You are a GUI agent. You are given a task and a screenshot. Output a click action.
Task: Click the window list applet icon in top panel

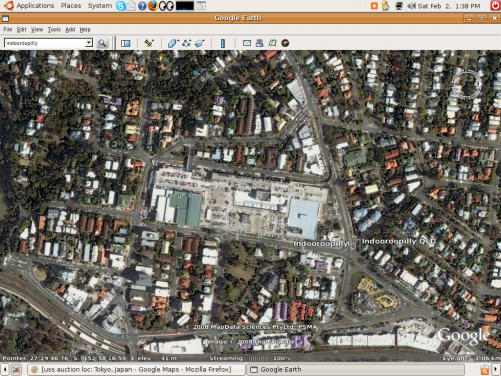[201, 6]
